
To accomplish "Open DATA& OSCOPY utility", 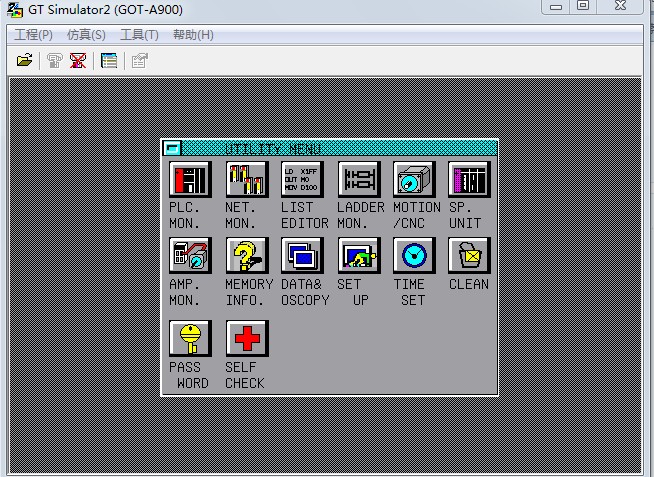I will pyautogui.click(x=302, y=257).
